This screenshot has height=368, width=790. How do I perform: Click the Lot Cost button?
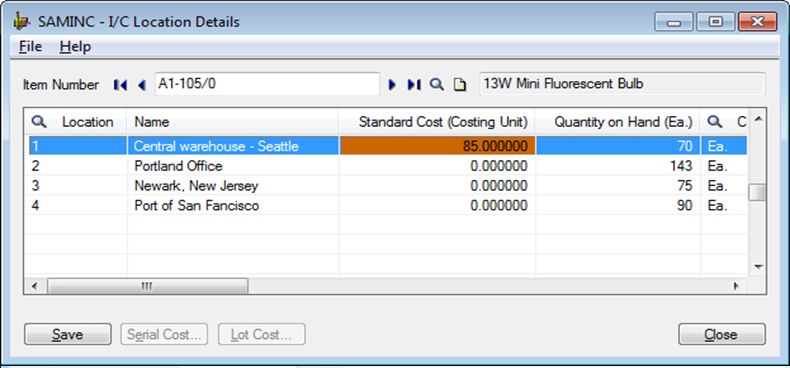pyautogui.click(x=261, y=334)
